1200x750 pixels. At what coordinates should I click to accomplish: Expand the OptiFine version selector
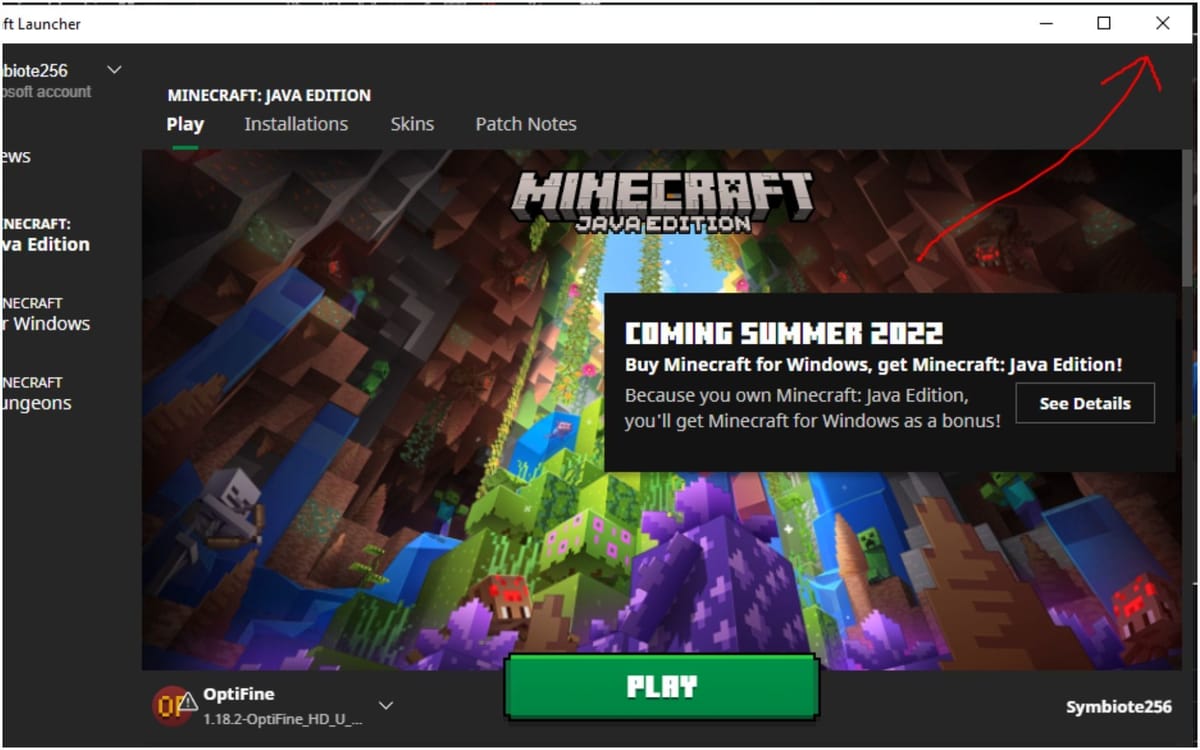pos(385,703)
